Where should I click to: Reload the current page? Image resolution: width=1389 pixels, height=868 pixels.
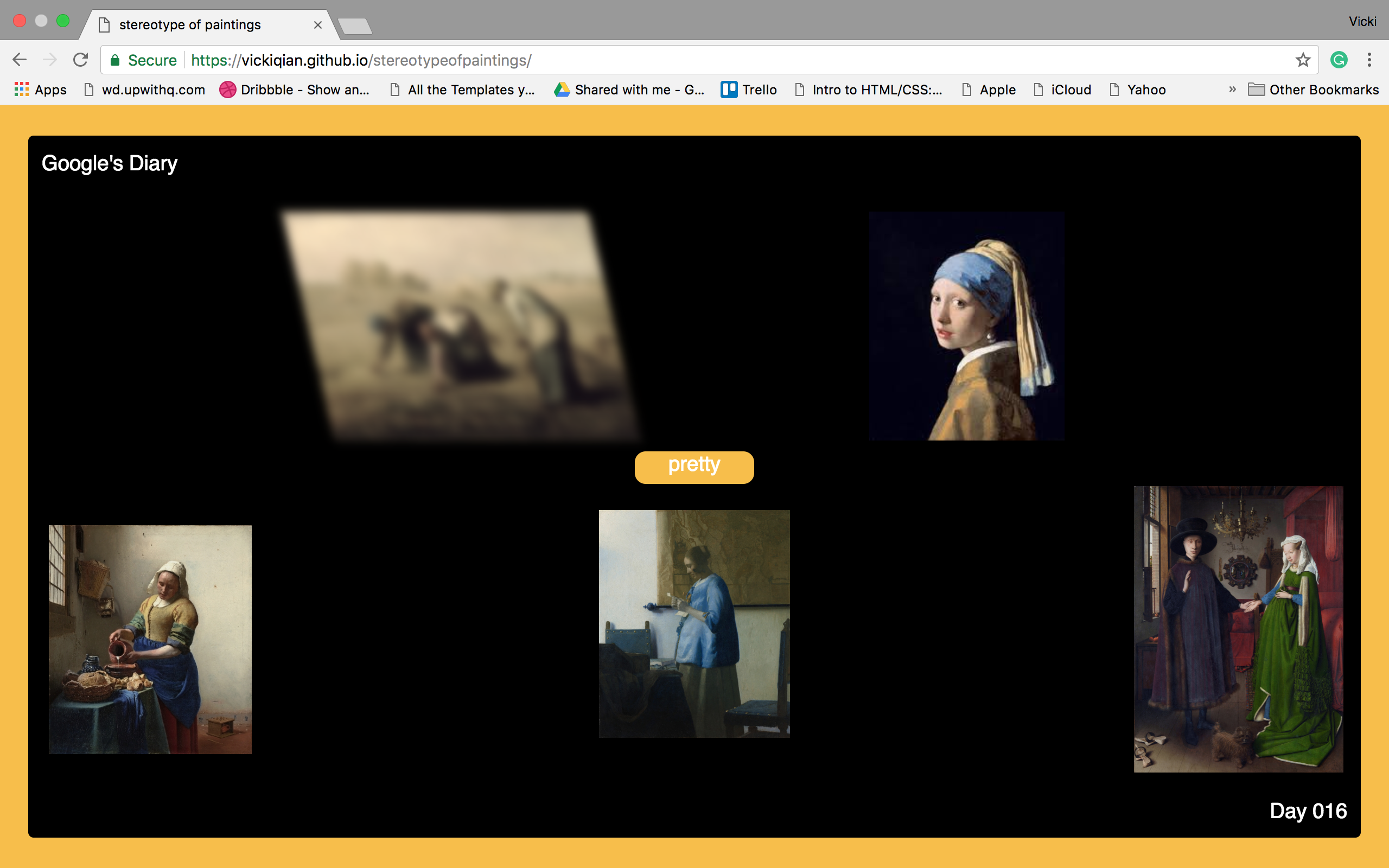[81, 60]
